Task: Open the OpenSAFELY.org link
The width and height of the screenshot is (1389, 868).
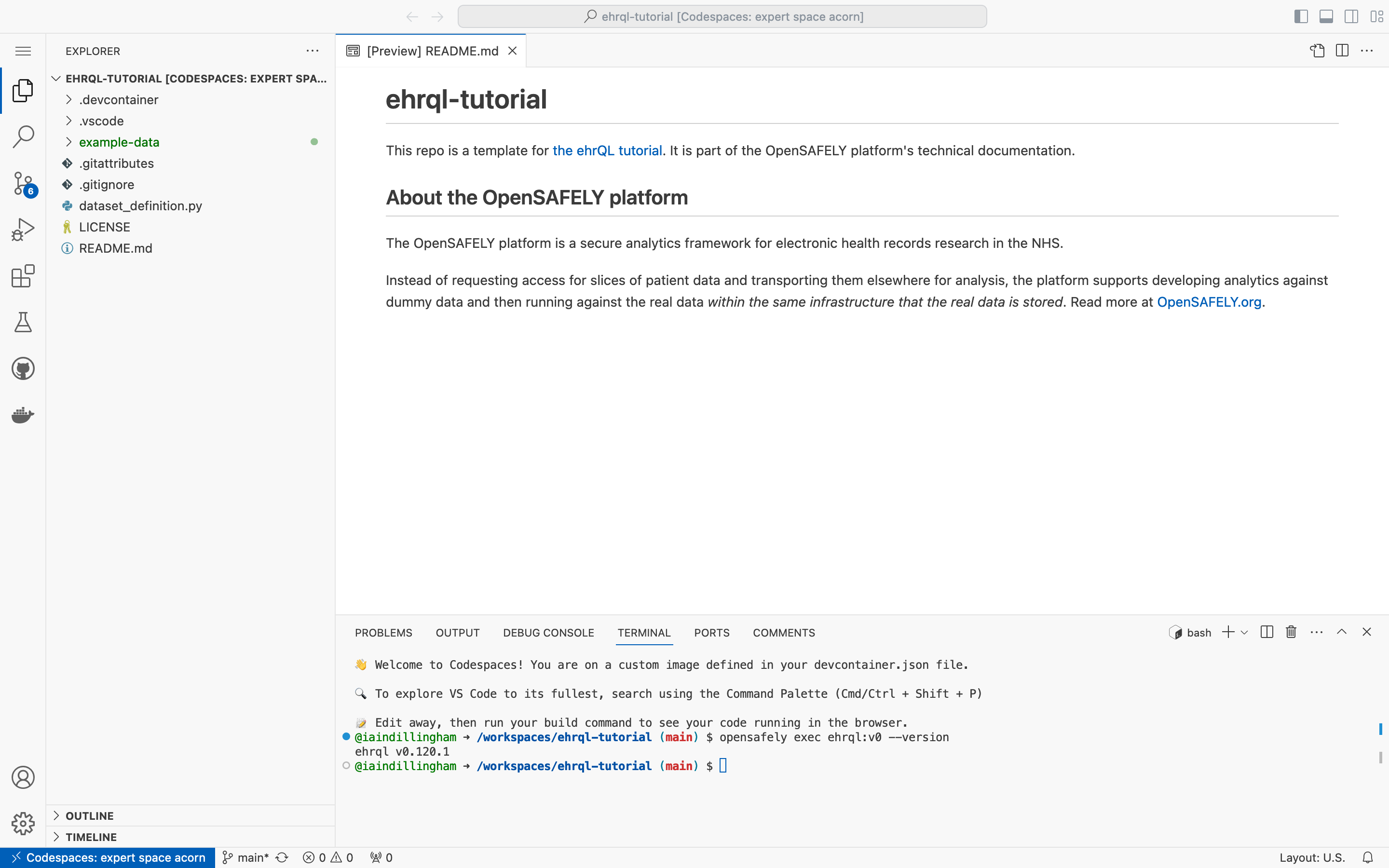Action: pos(1208,301)
